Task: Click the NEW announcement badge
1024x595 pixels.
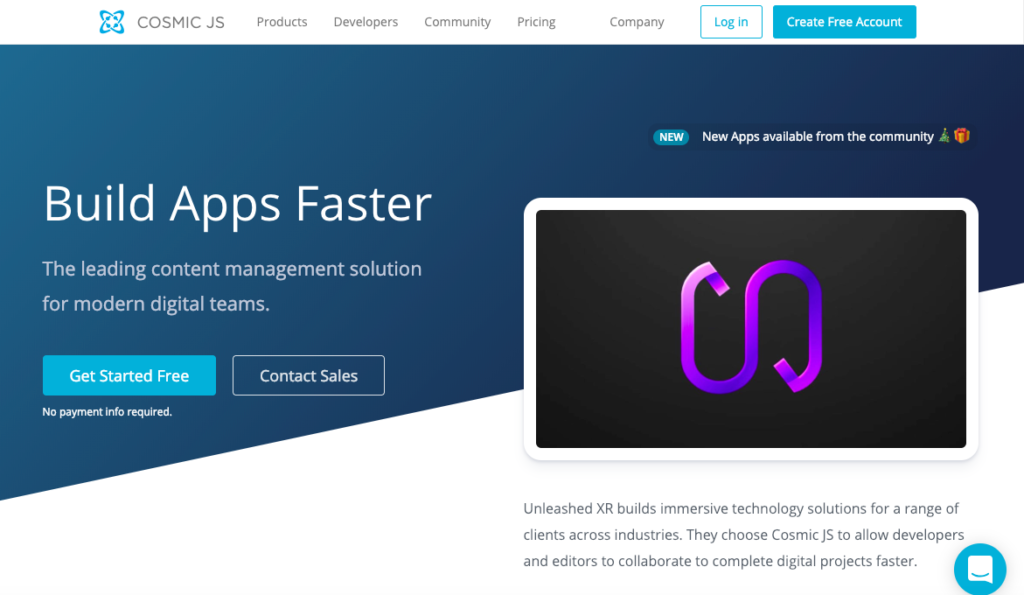Action: [x=670, y=137]
